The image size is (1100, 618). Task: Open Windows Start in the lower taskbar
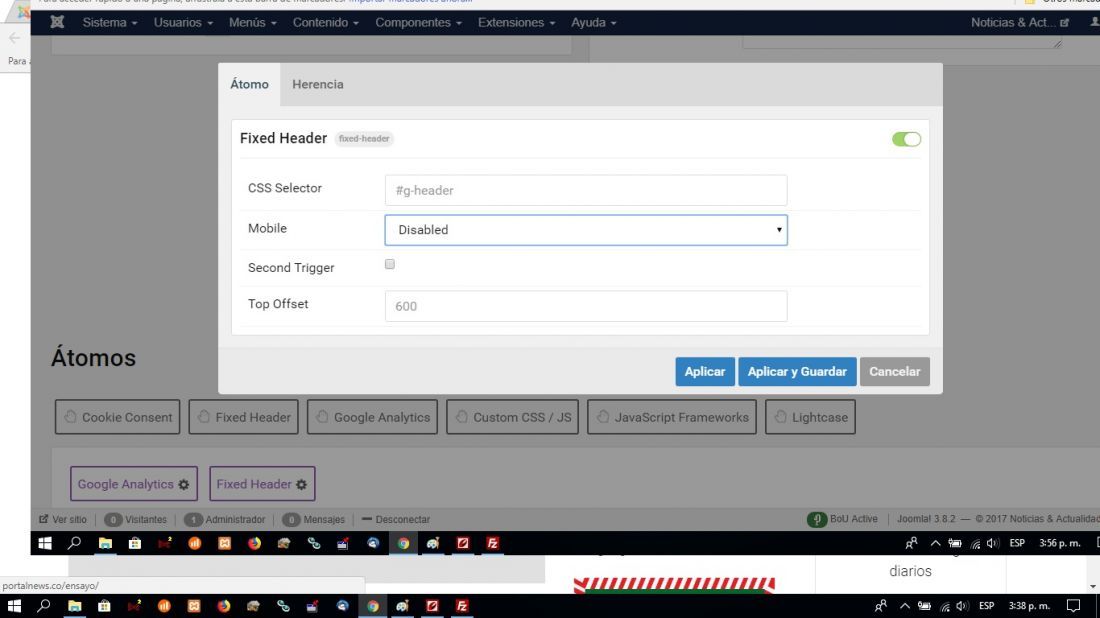pos(14,606)
